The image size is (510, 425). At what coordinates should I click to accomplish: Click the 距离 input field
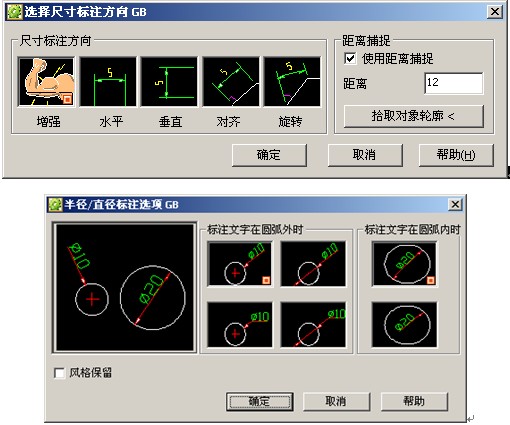coord(454,83)
